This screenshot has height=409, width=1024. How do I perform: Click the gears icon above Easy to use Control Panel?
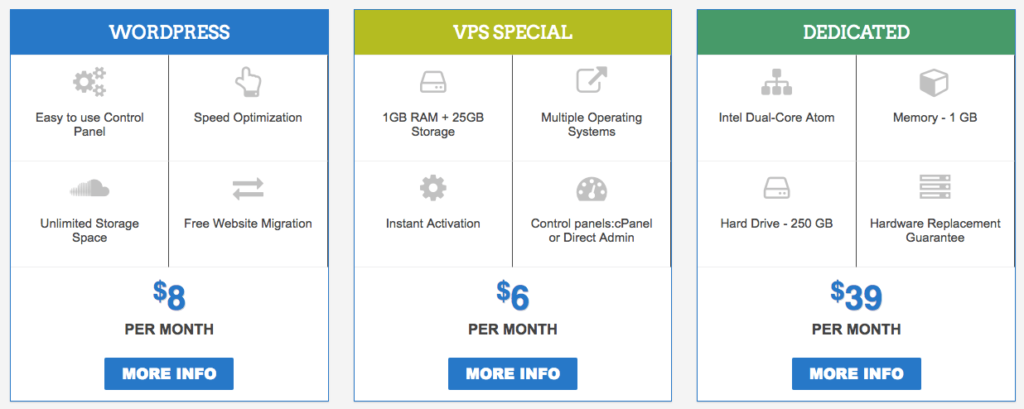pyautogui.click(x=89, y=82)
